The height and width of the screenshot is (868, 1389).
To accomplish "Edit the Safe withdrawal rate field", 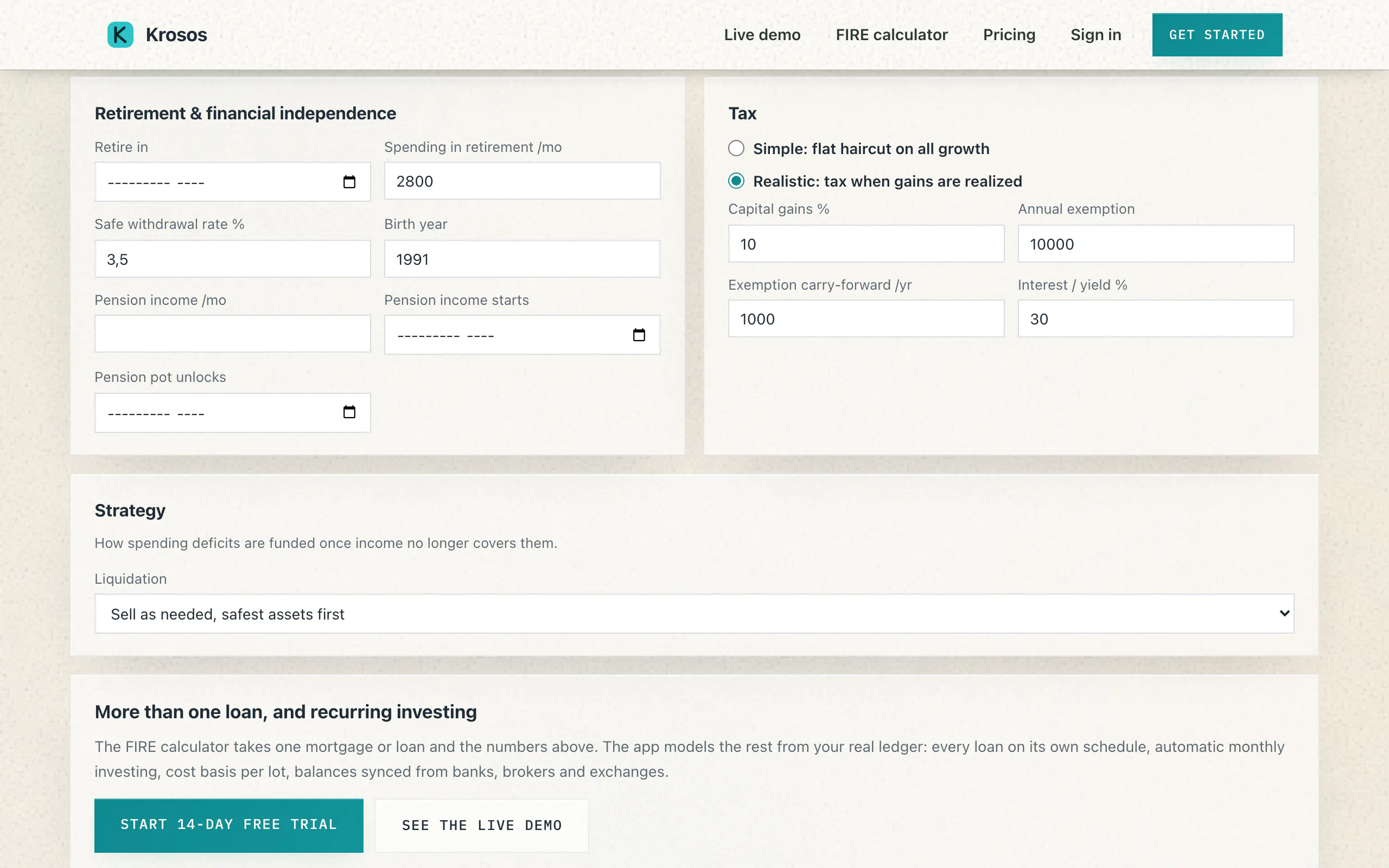I will point(232,259).
